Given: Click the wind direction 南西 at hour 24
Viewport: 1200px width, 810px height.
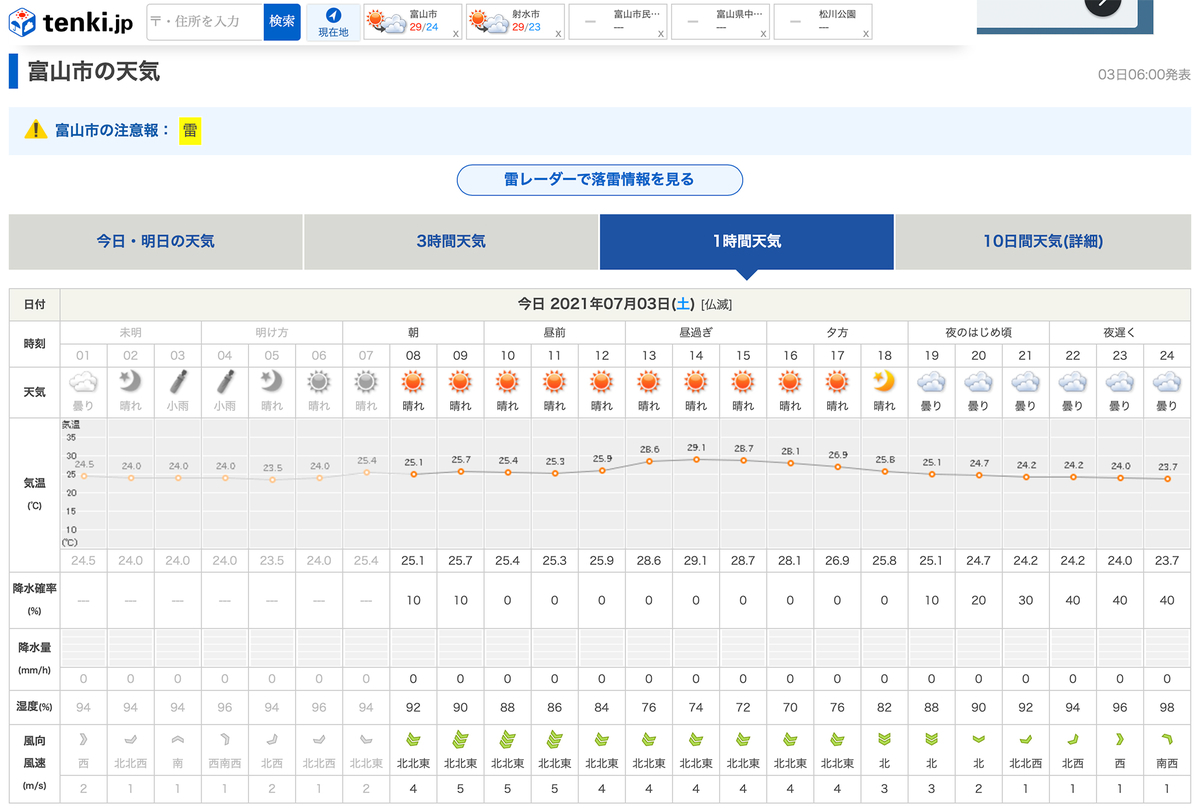Looking at the screenshot, I should 1167,763.
